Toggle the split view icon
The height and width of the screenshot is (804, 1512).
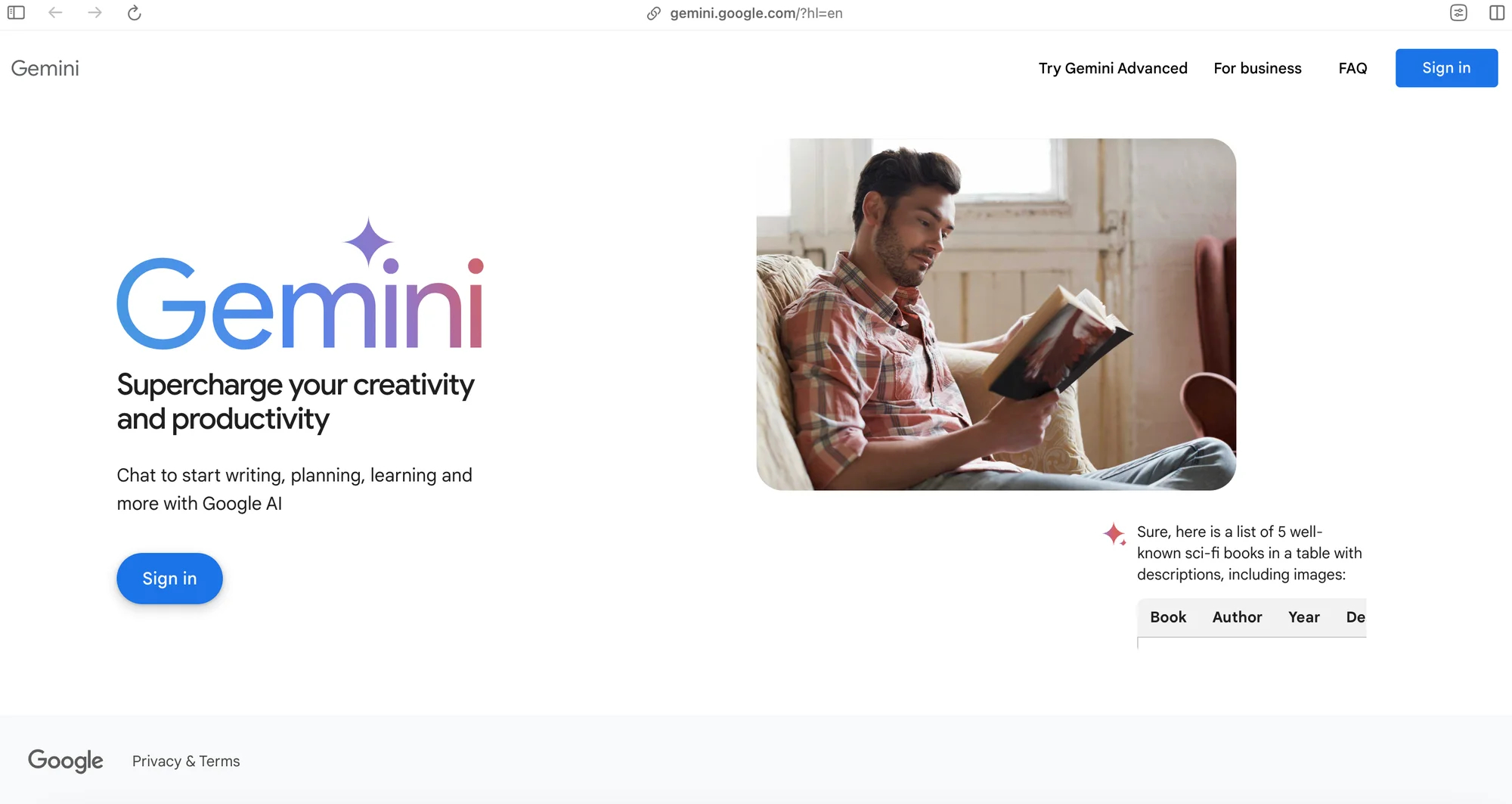1497,13
